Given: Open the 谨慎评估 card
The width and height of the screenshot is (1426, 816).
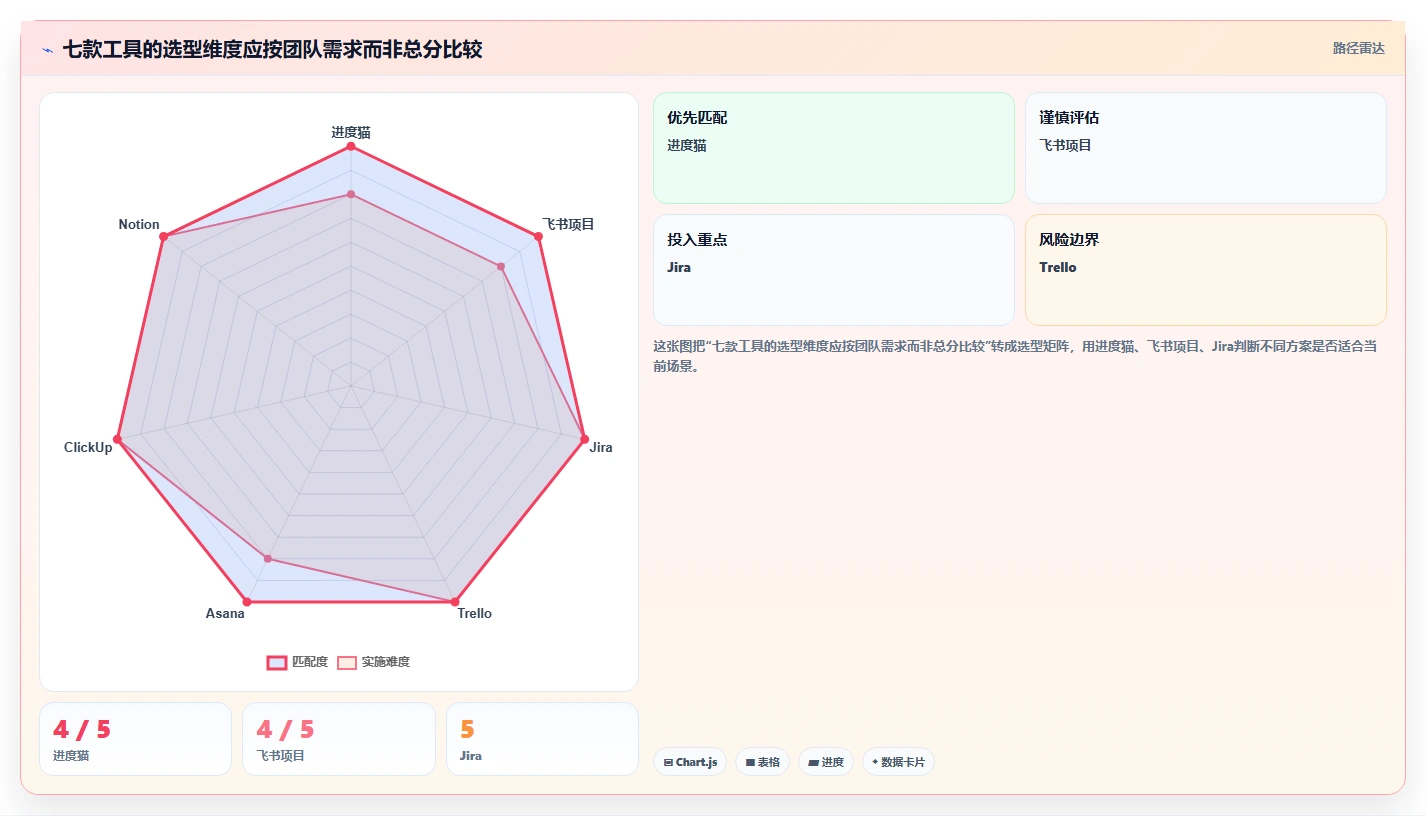Looking at the screenshot, I should click(x=1206, y=148).
